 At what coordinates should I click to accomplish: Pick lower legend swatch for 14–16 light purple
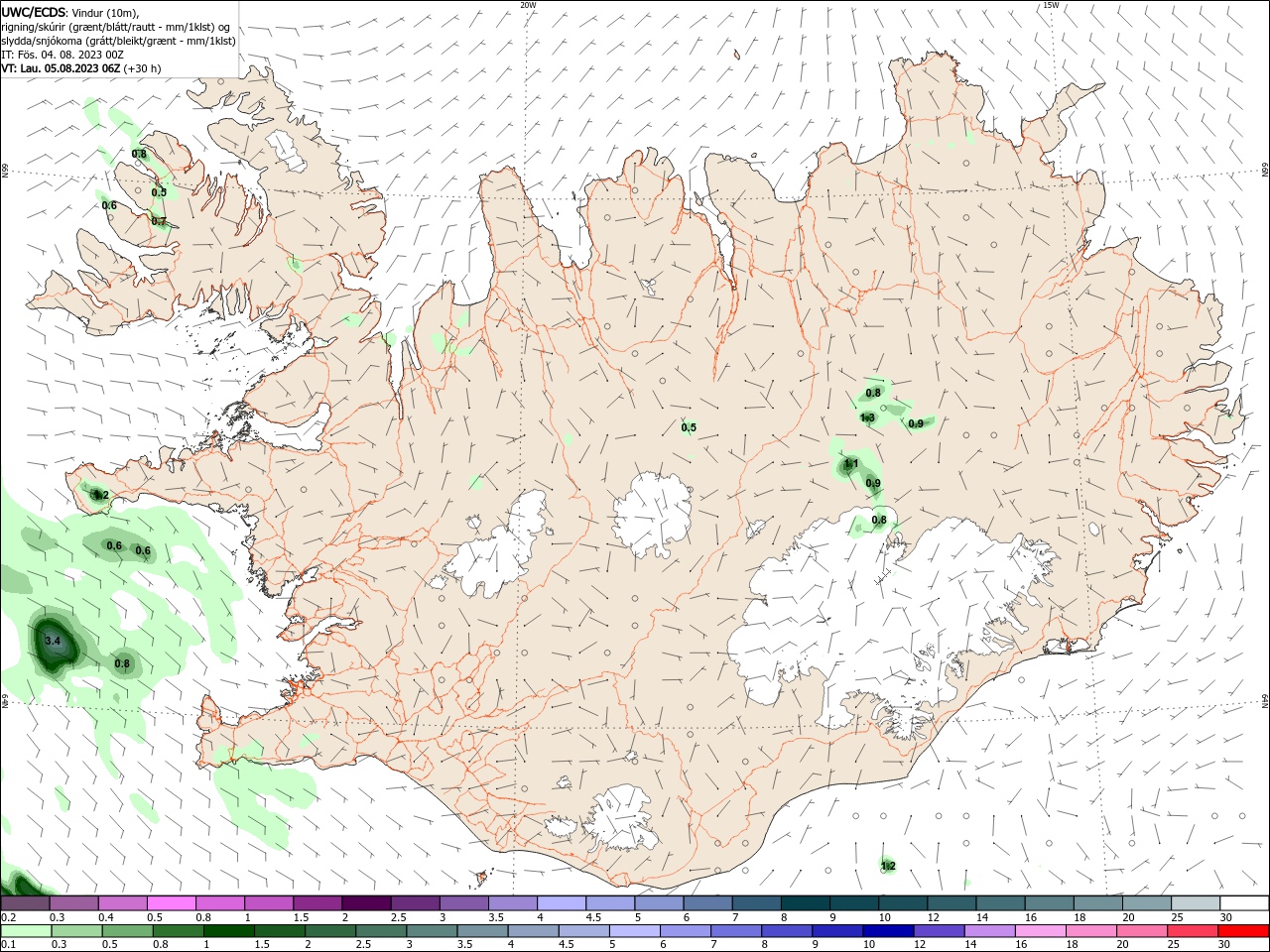click(x=990, y=930)
